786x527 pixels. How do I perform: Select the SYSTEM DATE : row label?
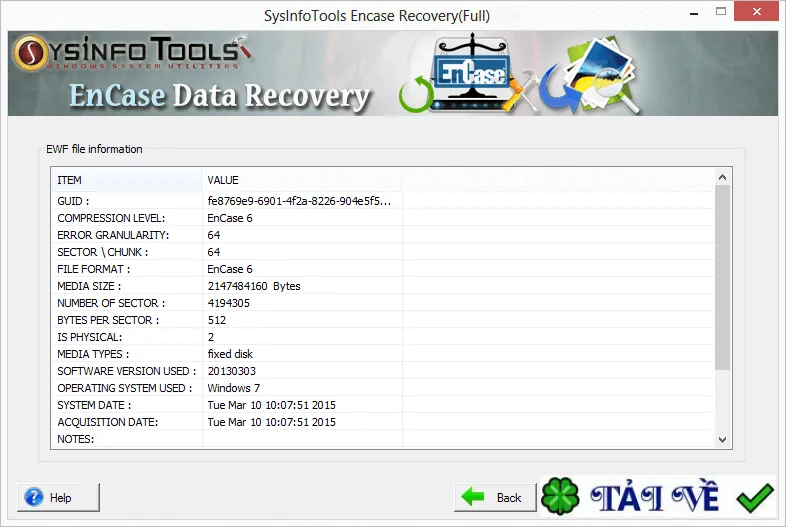(x=94, y=406)
